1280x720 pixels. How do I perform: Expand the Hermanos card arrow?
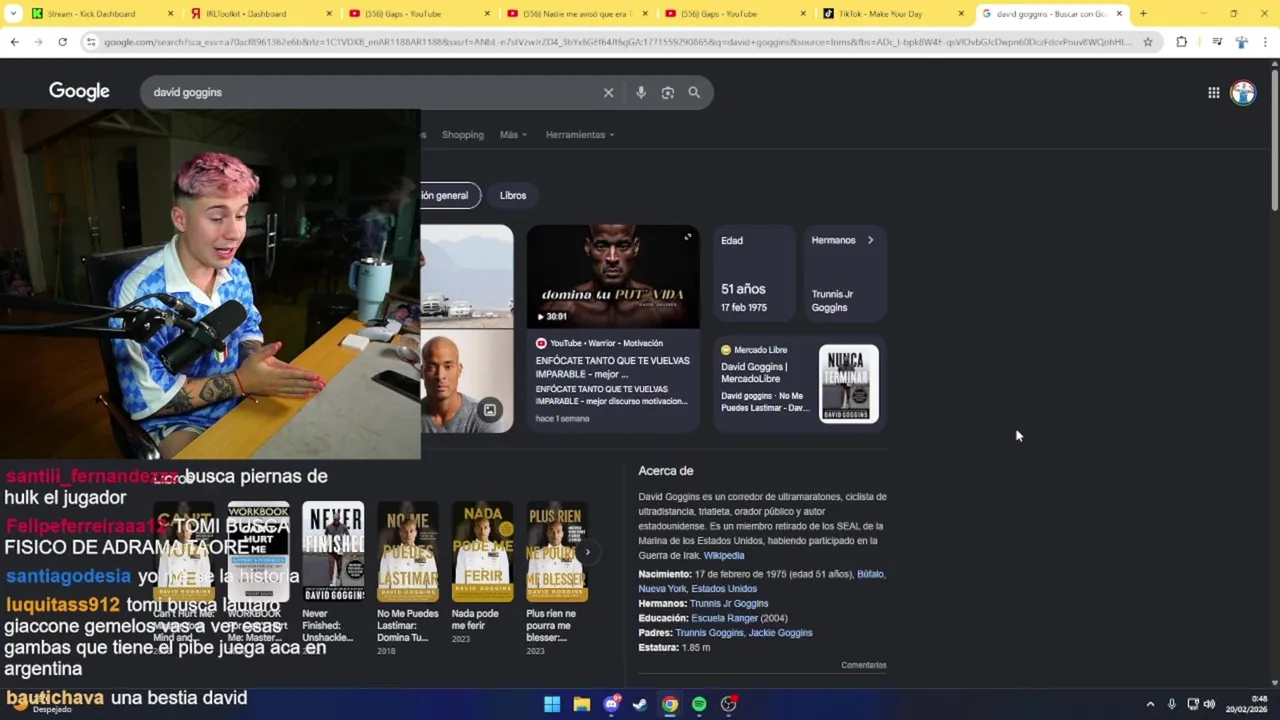[870, 240]
